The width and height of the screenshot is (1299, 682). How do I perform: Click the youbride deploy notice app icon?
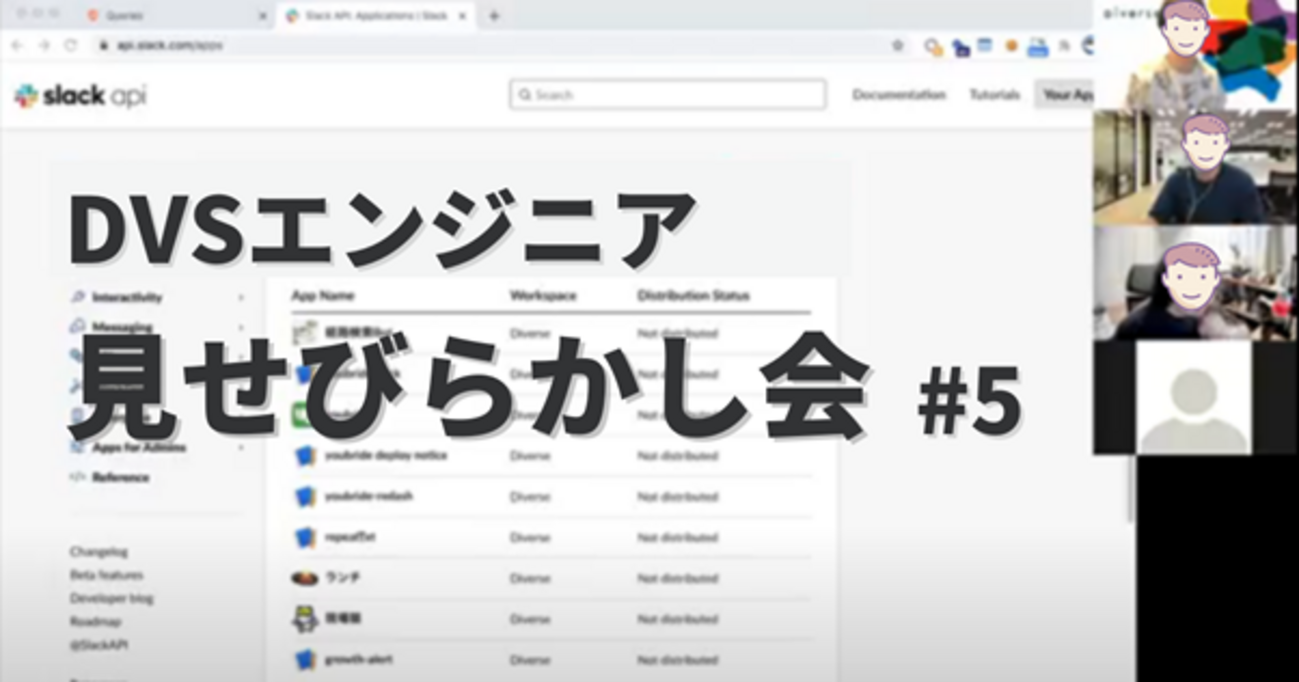pos(305,456)
